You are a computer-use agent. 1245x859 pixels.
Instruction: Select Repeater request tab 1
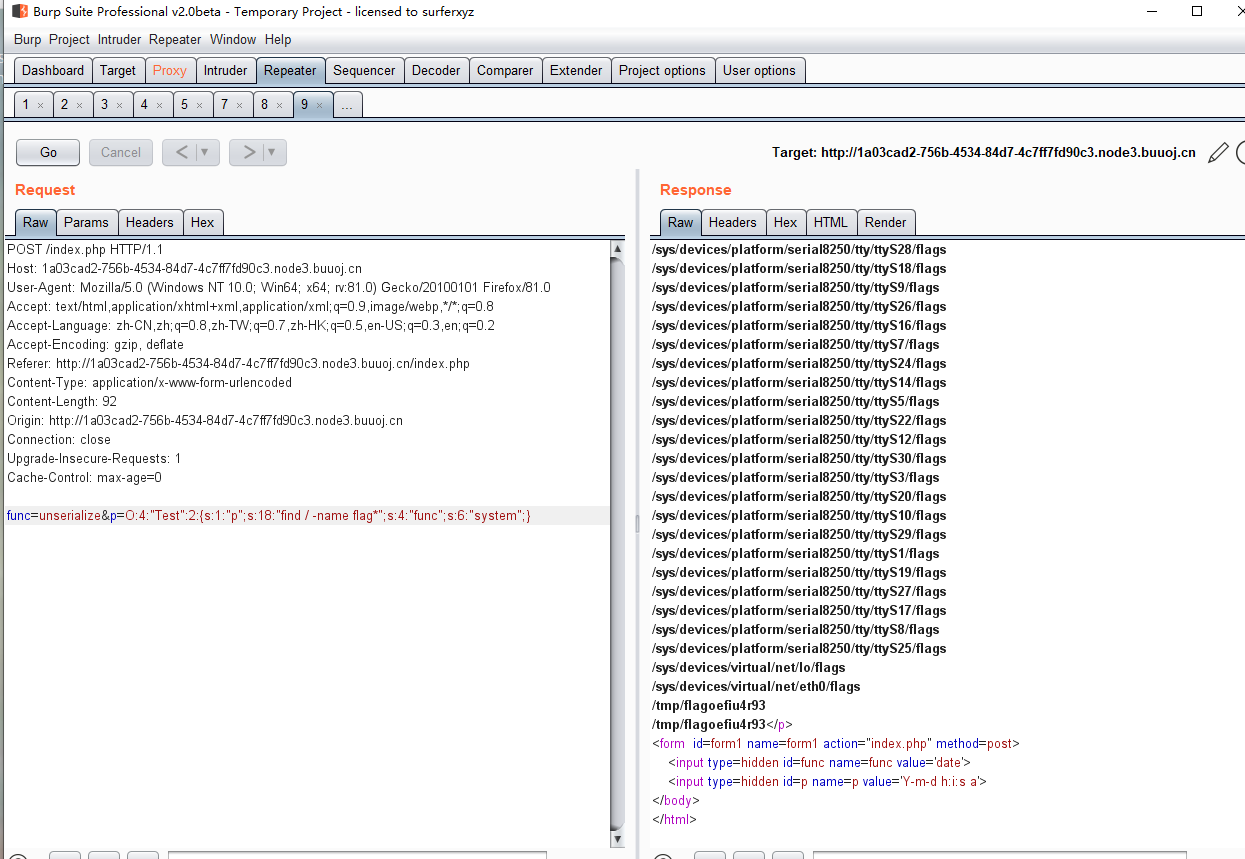tap(26, 105)
